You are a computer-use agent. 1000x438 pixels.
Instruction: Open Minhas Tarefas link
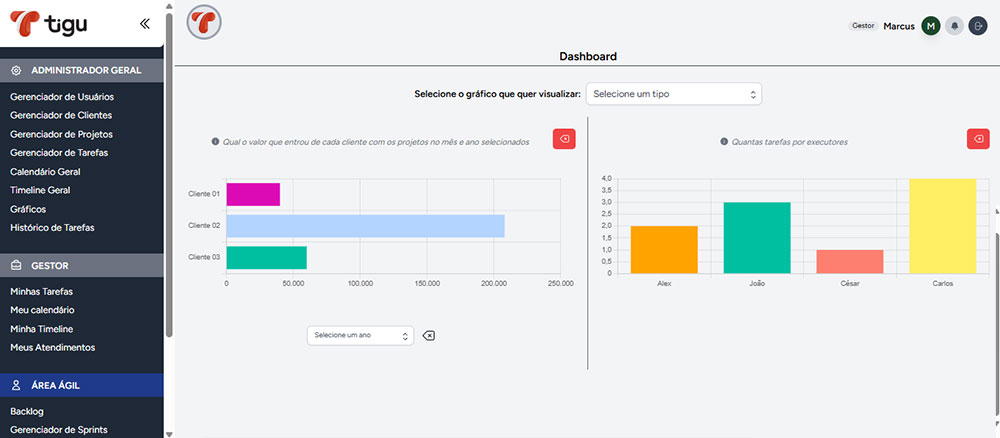(41, 291)
